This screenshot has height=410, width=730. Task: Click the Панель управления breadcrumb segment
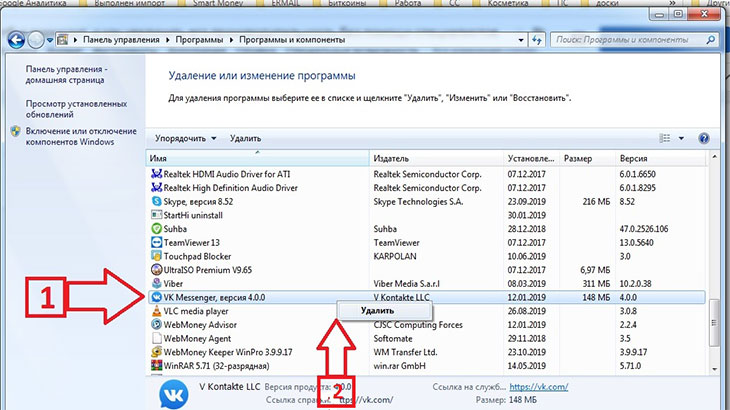pos(121,40)
